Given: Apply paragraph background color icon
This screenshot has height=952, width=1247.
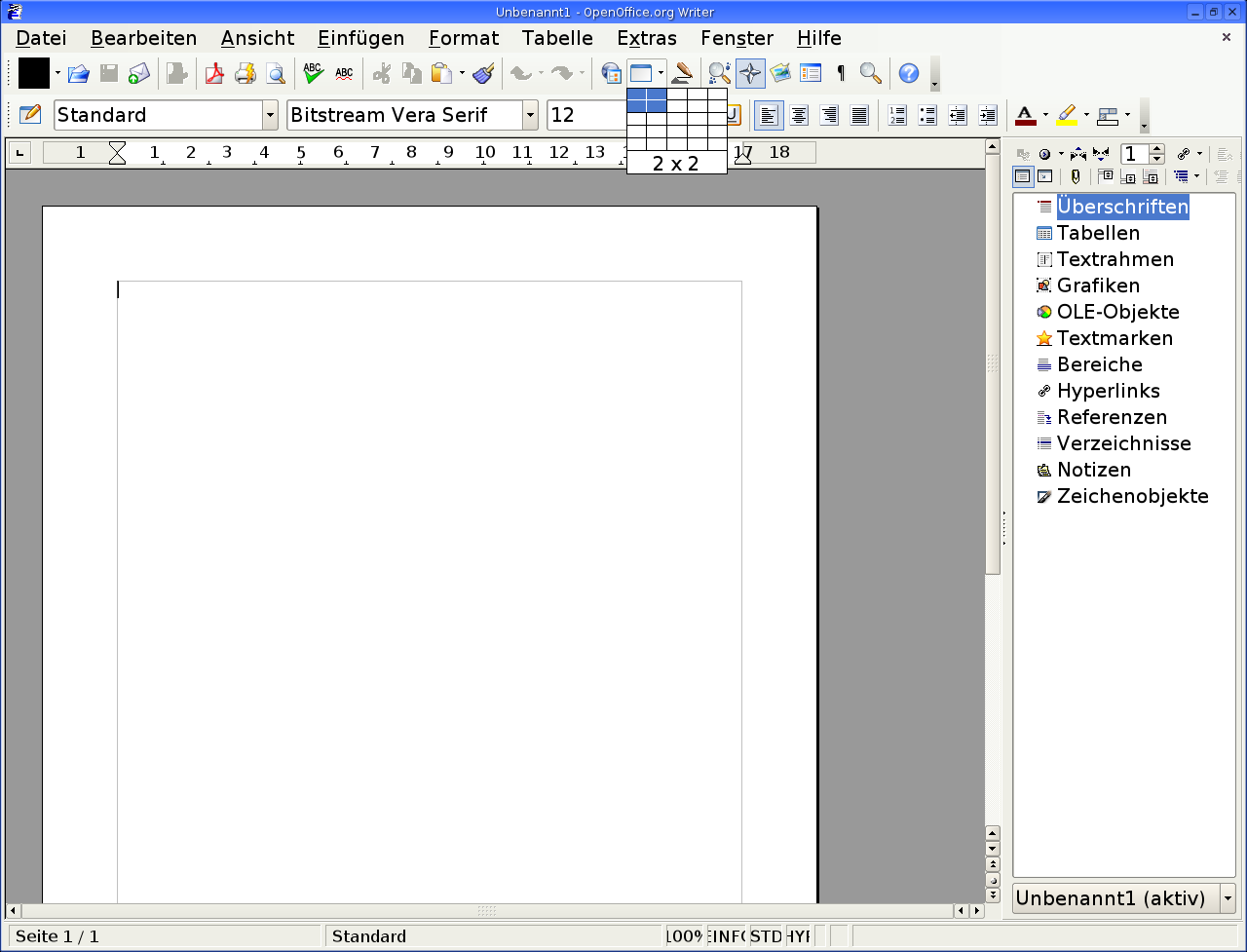Looking at the screenshot, I should (x=1108, y=115).
